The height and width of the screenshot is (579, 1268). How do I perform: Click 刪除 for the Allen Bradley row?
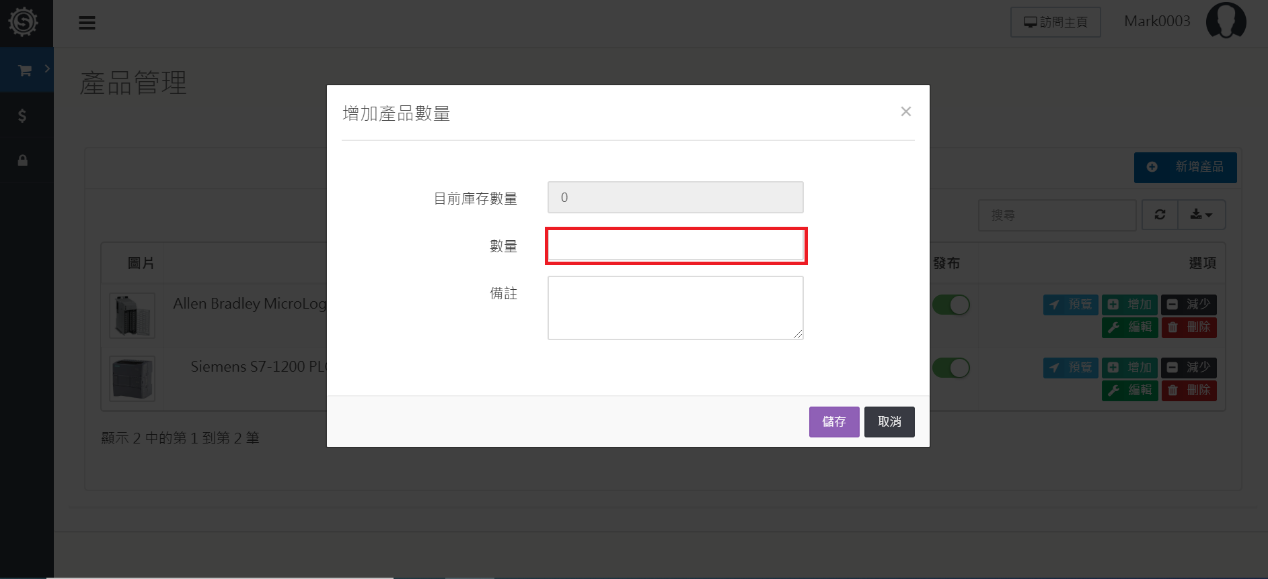[1189, 327]
